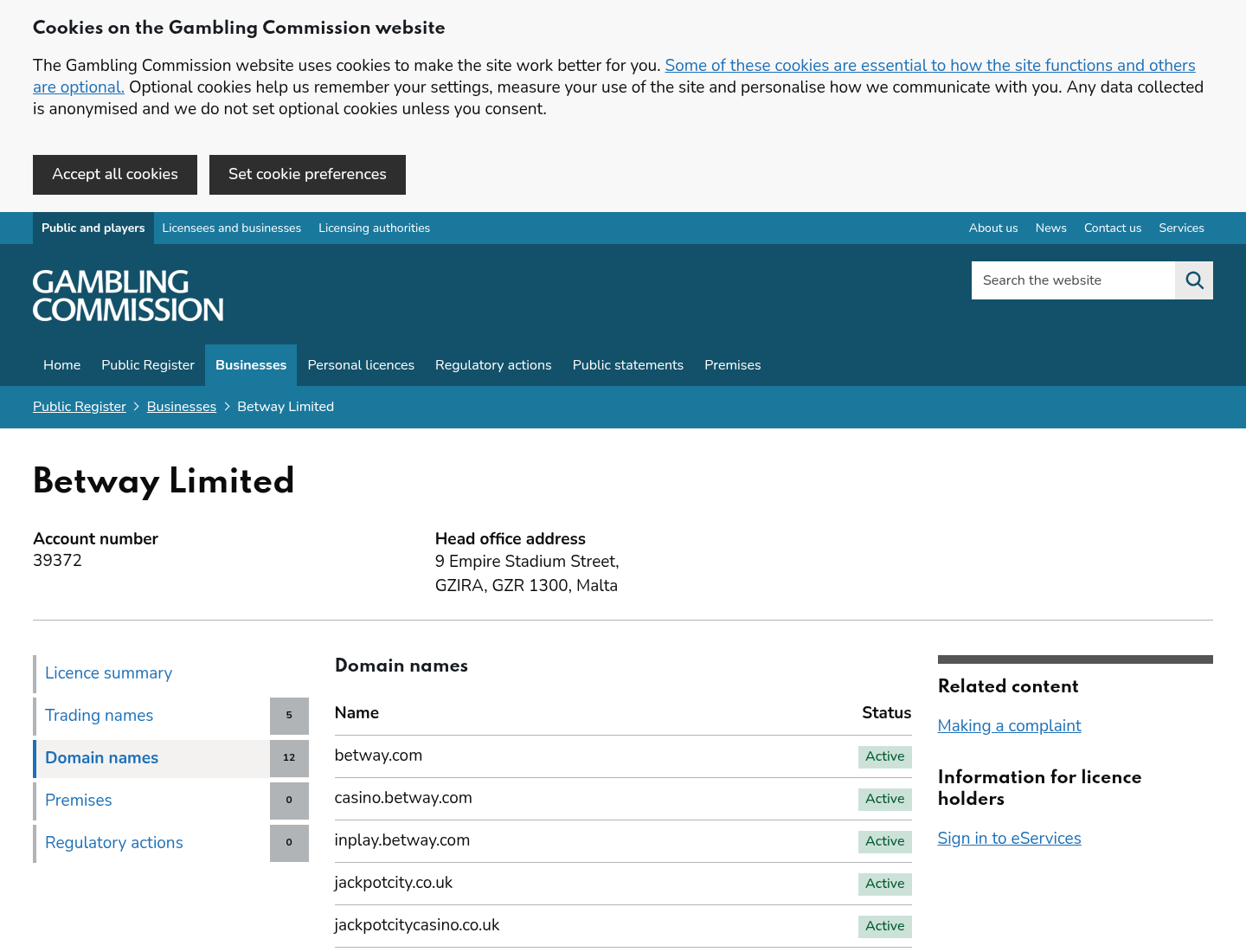The width and height of the screenshot is (1246, 952).
Task: Go to the News page
Action: (x=1050, y=228)
